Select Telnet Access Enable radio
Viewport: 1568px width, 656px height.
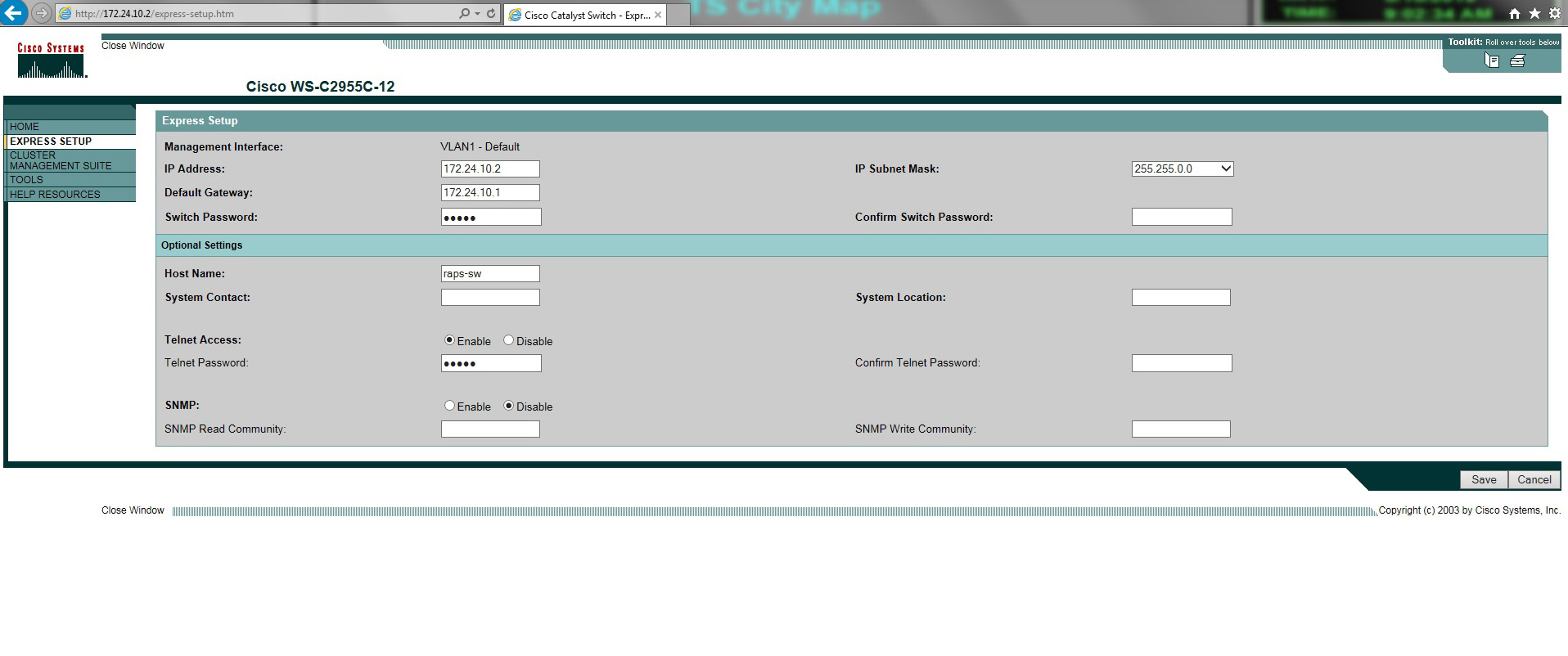(x=449, y=340)
